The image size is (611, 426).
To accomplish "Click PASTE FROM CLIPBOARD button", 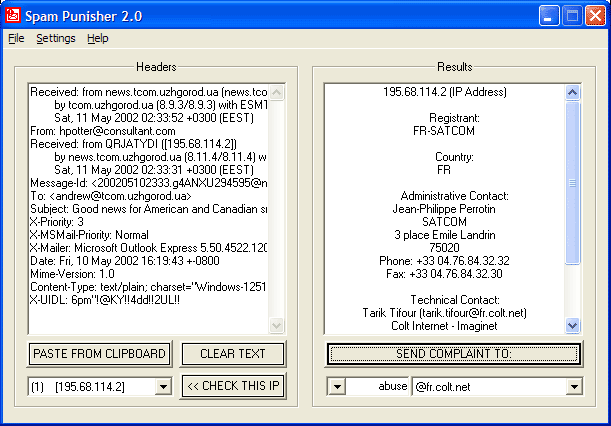I will [x=99, y=354].
